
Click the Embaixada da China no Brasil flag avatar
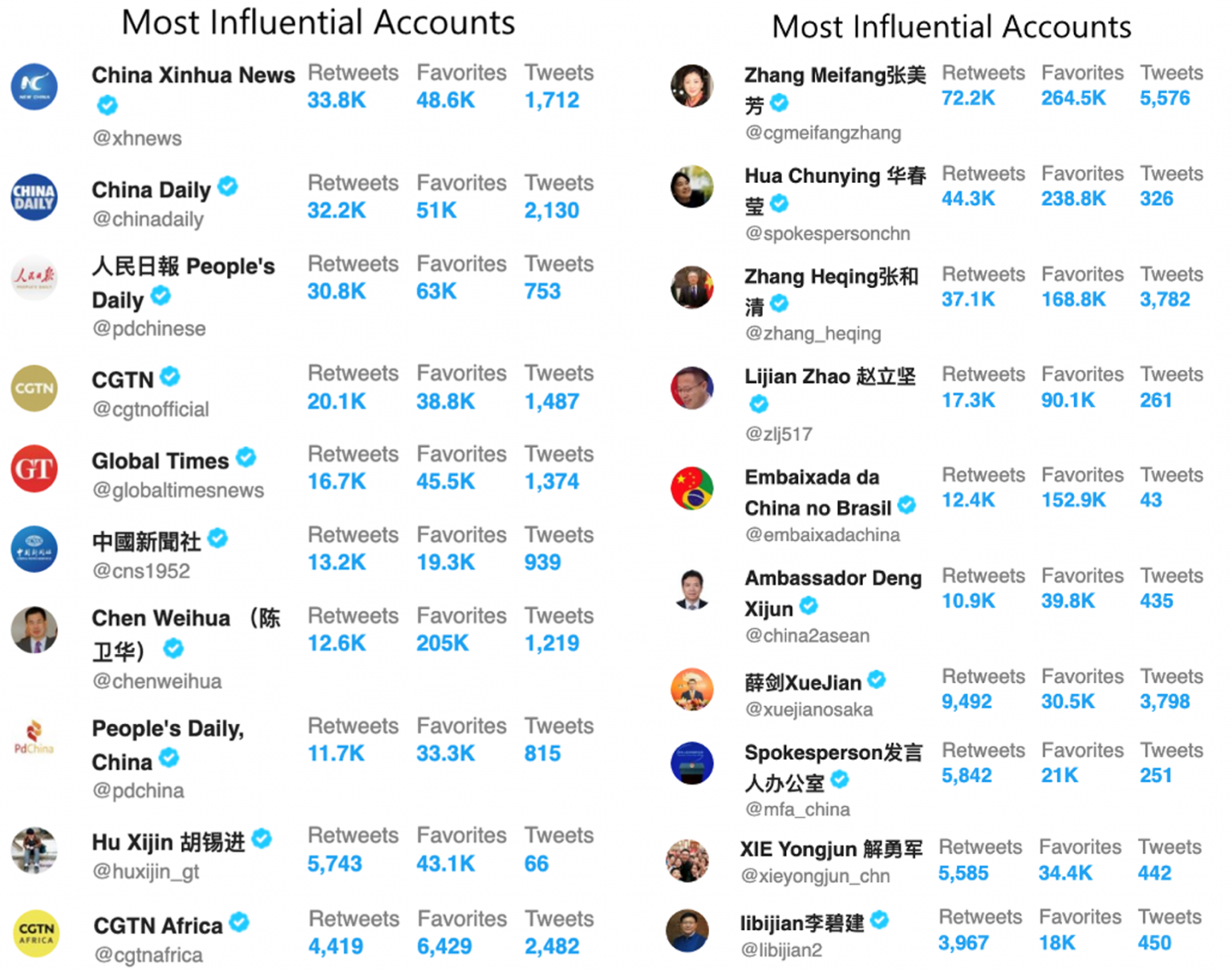[692, 488]
